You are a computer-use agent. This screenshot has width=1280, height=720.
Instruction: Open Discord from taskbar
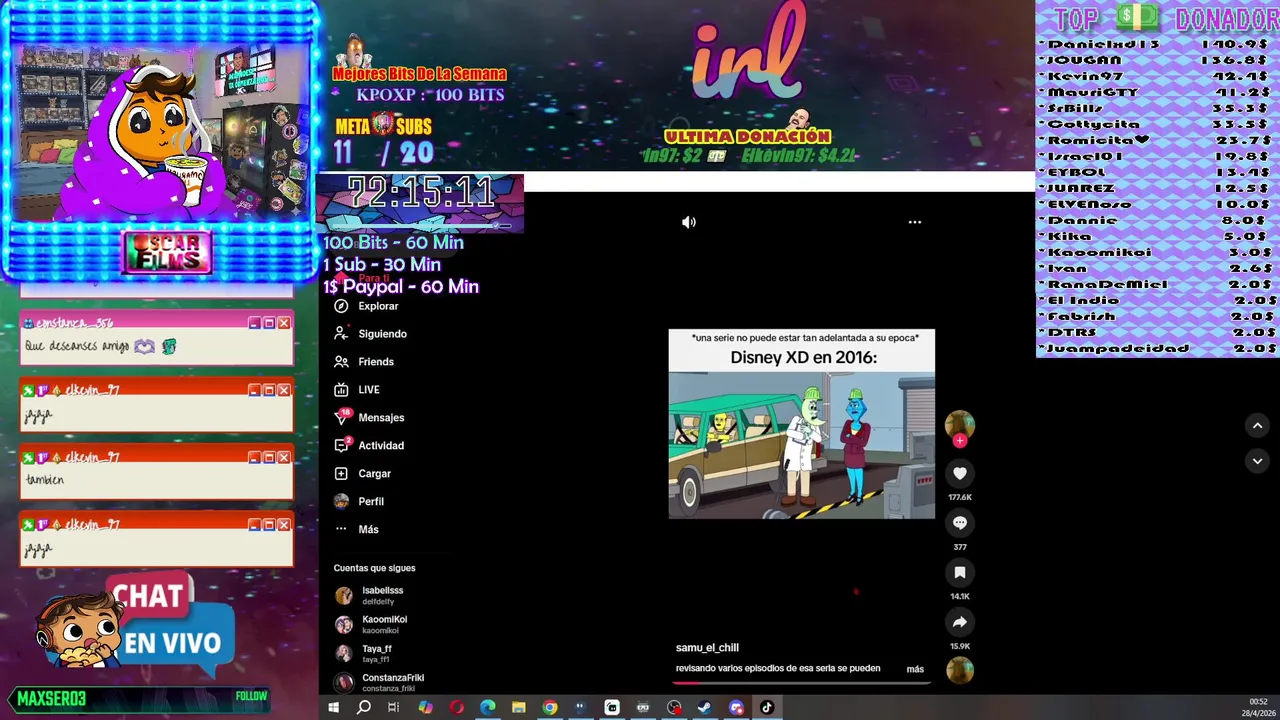[736, 708]
